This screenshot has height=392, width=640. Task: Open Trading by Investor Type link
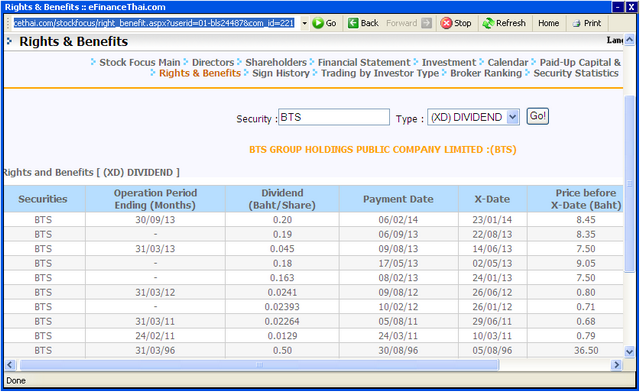pyautogui.click(x=380, y=73)
